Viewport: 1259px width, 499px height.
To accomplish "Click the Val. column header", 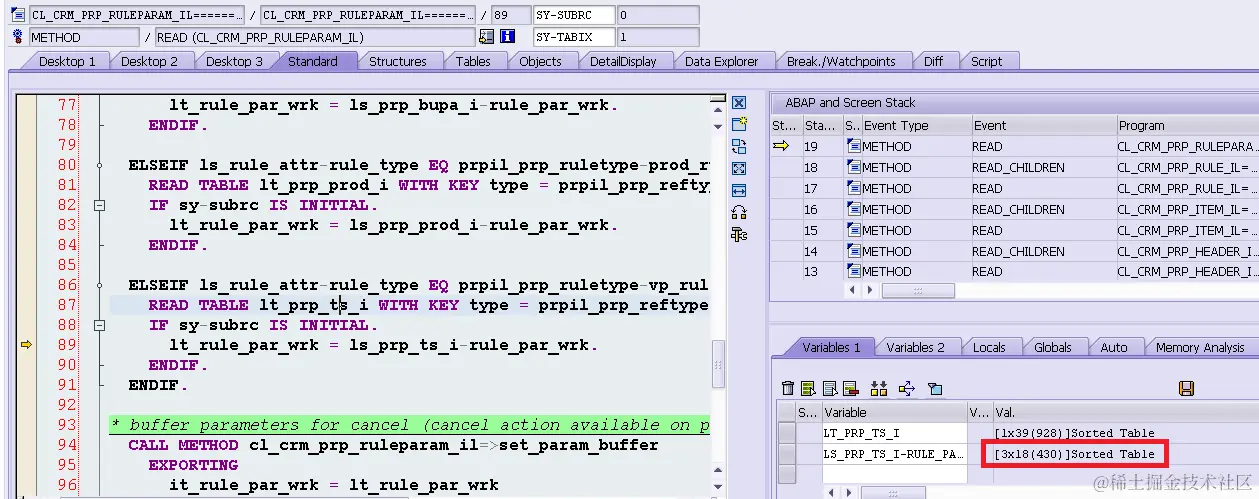I will click(1125, 412).
